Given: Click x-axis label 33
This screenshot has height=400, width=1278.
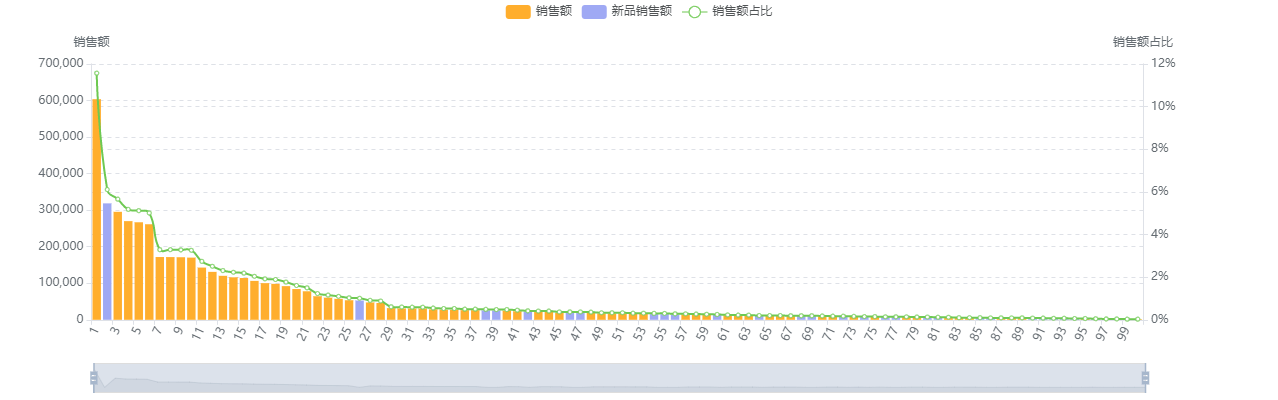Looking at the screenshot, I should click(x=429, y=333).
